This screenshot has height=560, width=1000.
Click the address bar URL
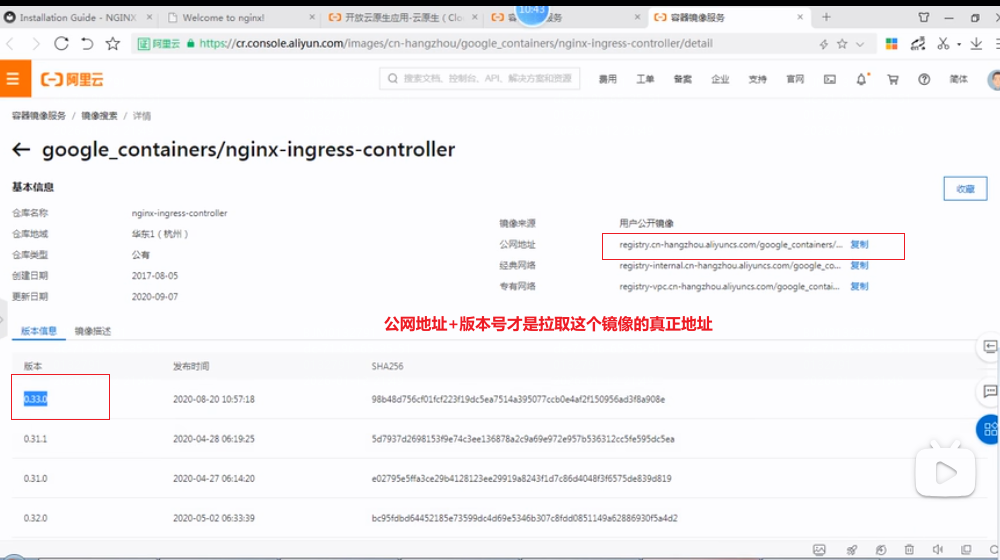point(456,43)
